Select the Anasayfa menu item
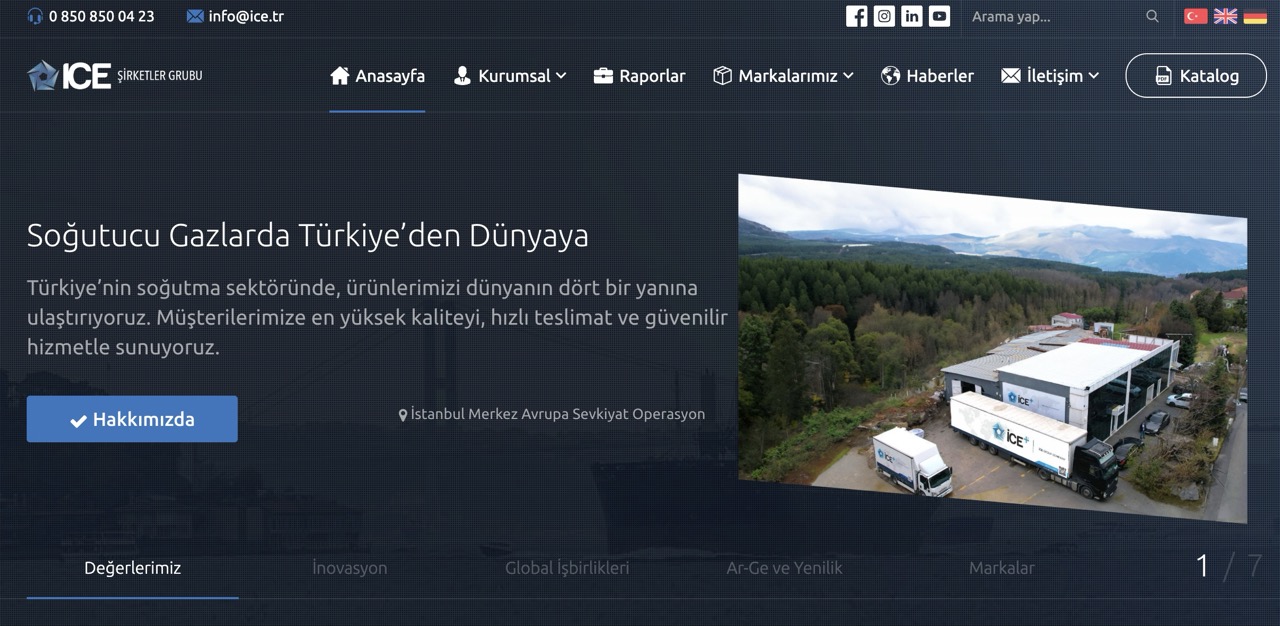The height and width of the screenshot is (626, 1280). [x=377, y=75]
